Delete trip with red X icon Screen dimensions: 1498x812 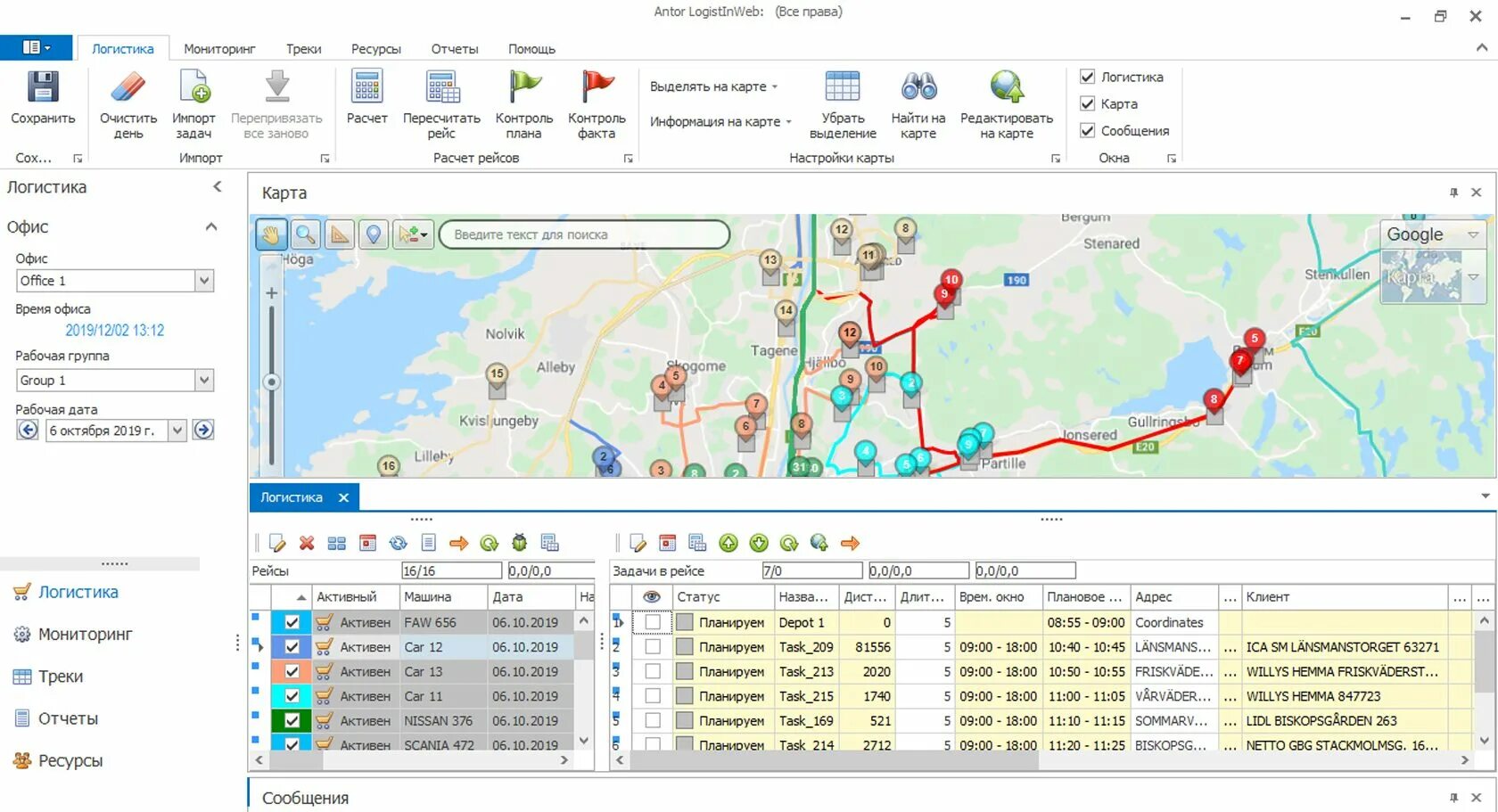307,543
